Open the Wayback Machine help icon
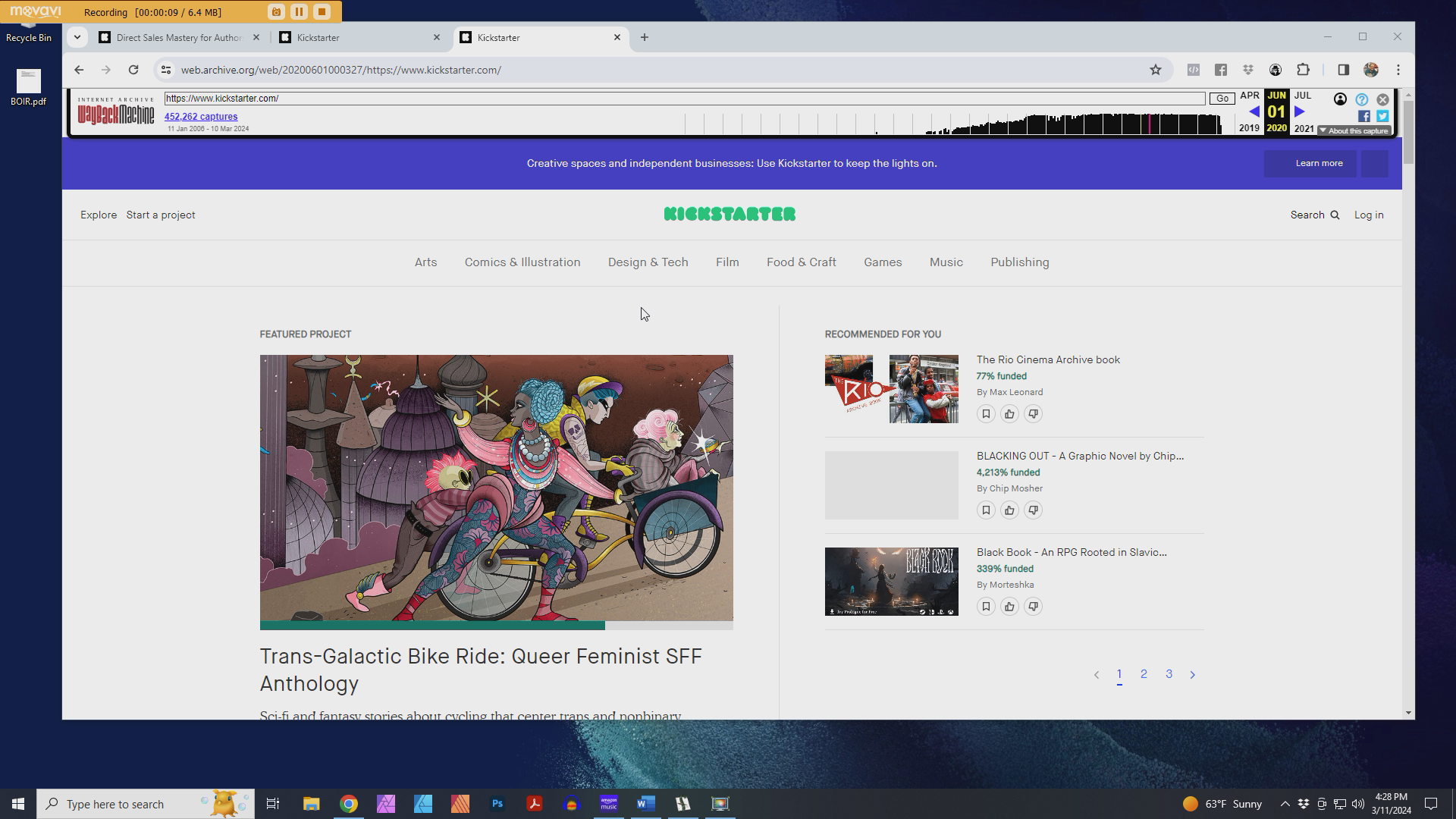Screen dimensions: 1456x819 (x=1362, y=99)
